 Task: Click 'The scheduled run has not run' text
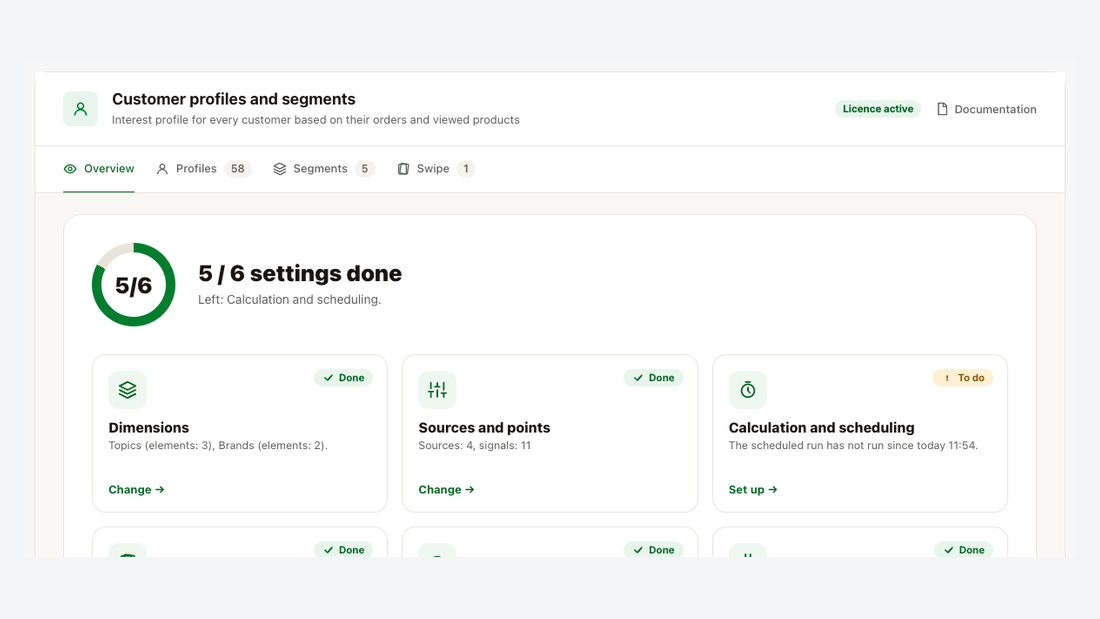[x=853, y=446]
